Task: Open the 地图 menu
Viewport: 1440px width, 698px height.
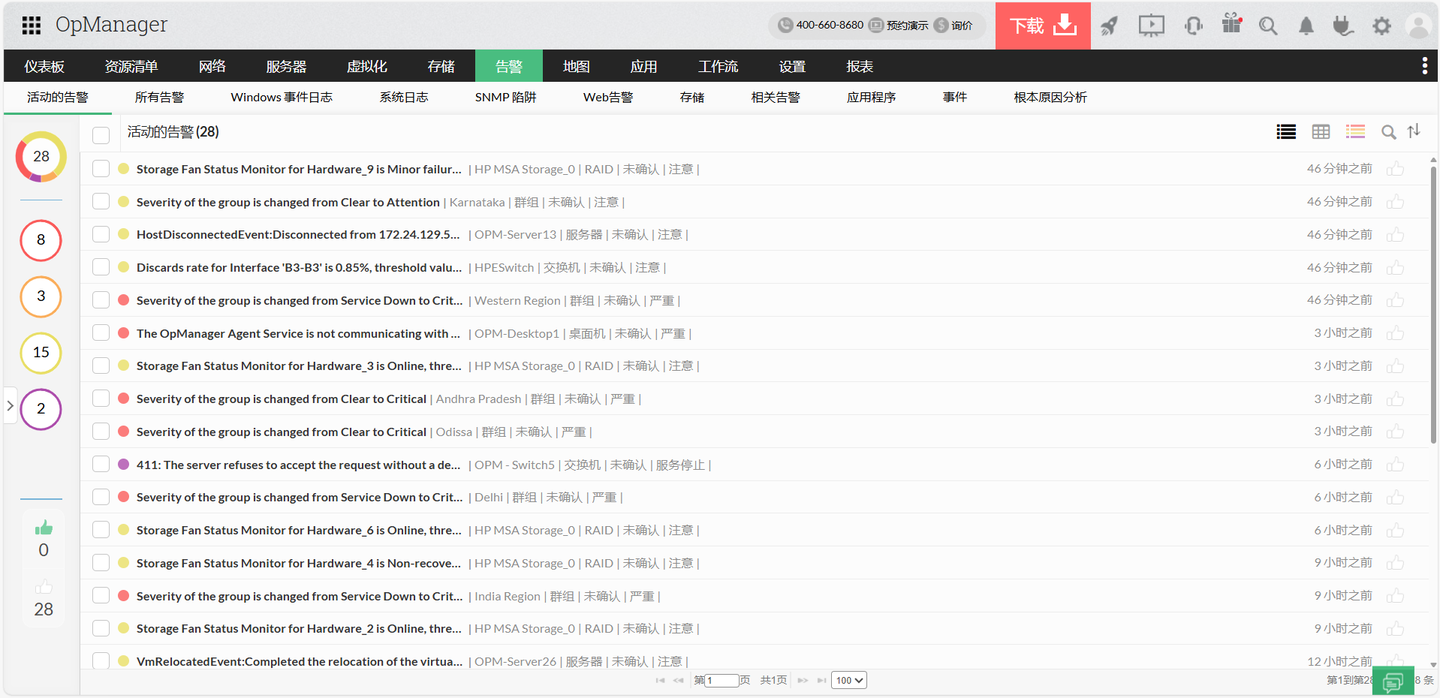Action: (576, 66)
